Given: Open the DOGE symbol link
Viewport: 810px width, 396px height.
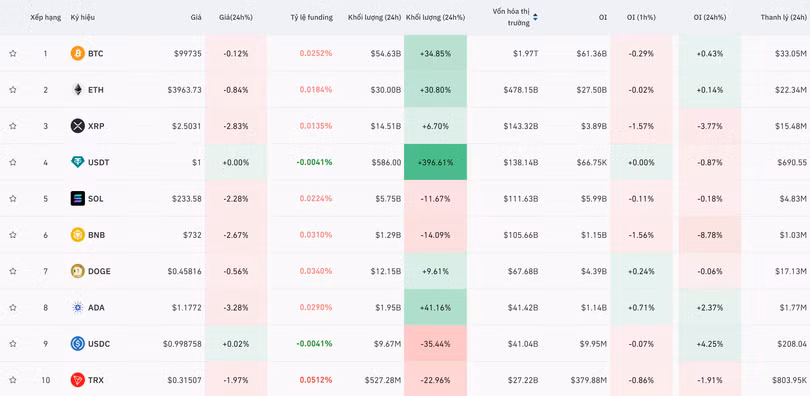Looking at the screenshot, I should point(99,271).
